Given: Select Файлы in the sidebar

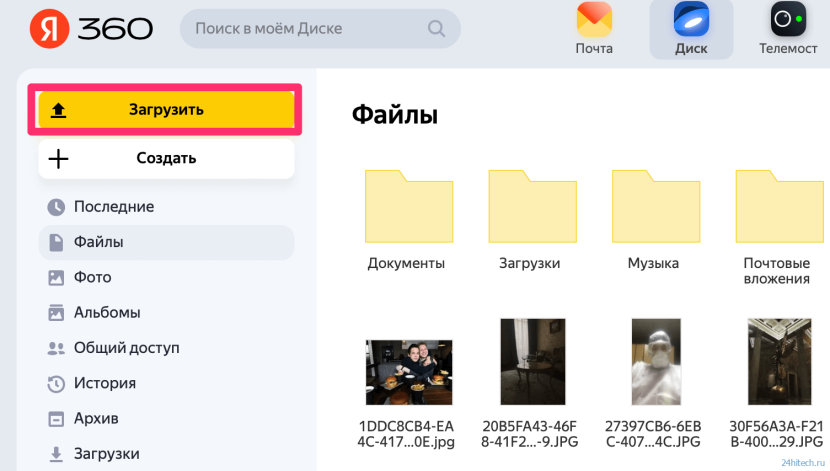Looking at the screenshot, I should pyautogui.click(x=98, y=242).
